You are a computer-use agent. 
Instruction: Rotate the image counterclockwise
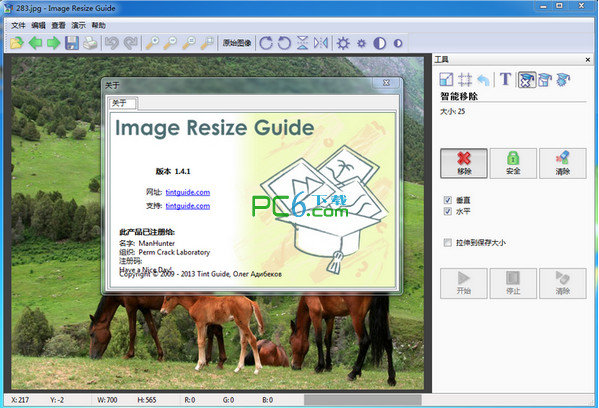284,43
